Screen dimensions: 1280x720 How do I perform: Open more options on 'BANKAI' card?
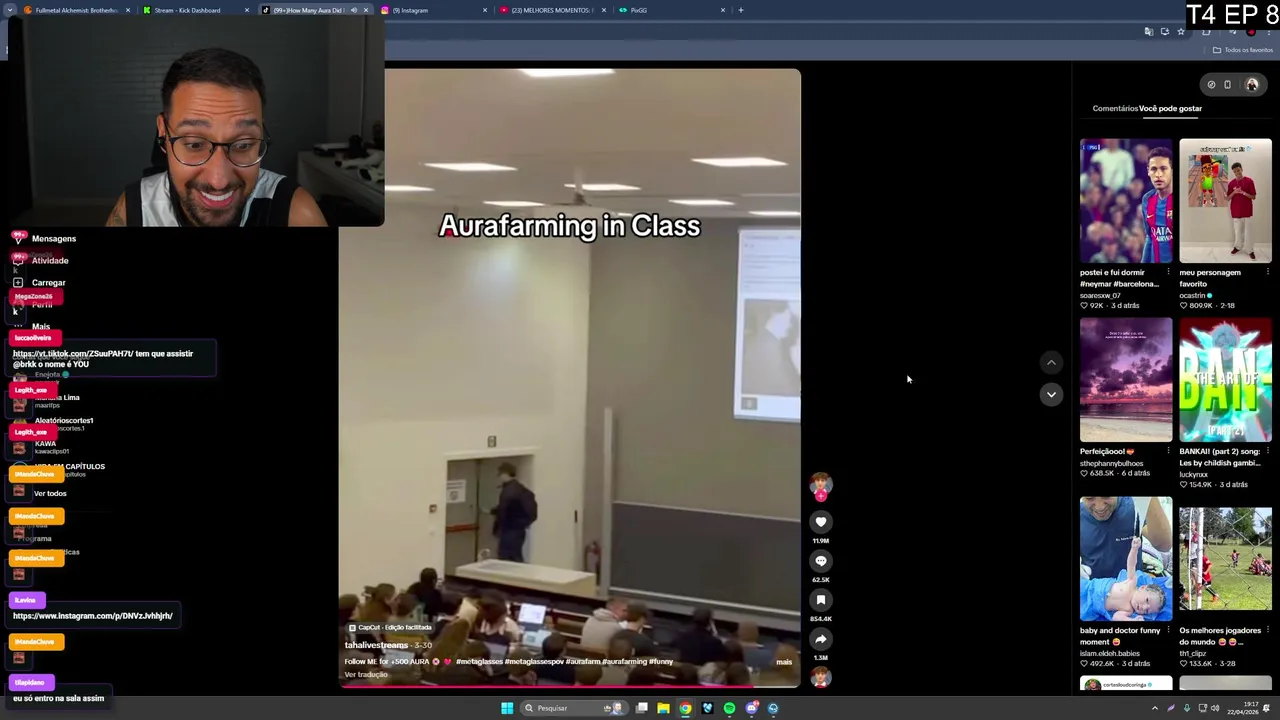(1267, 451)
